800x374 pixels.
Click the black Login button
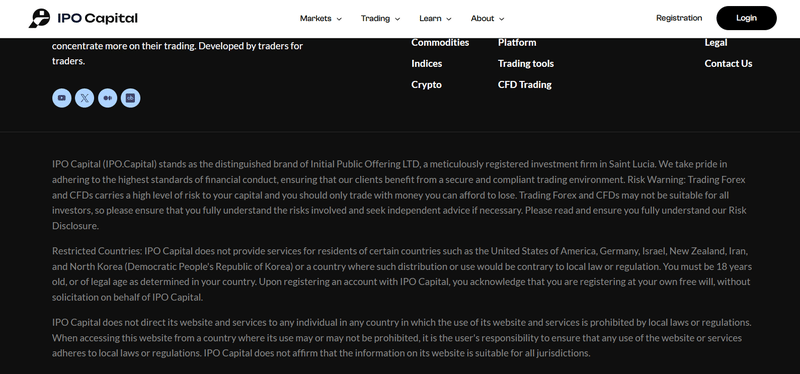(746, 18)
